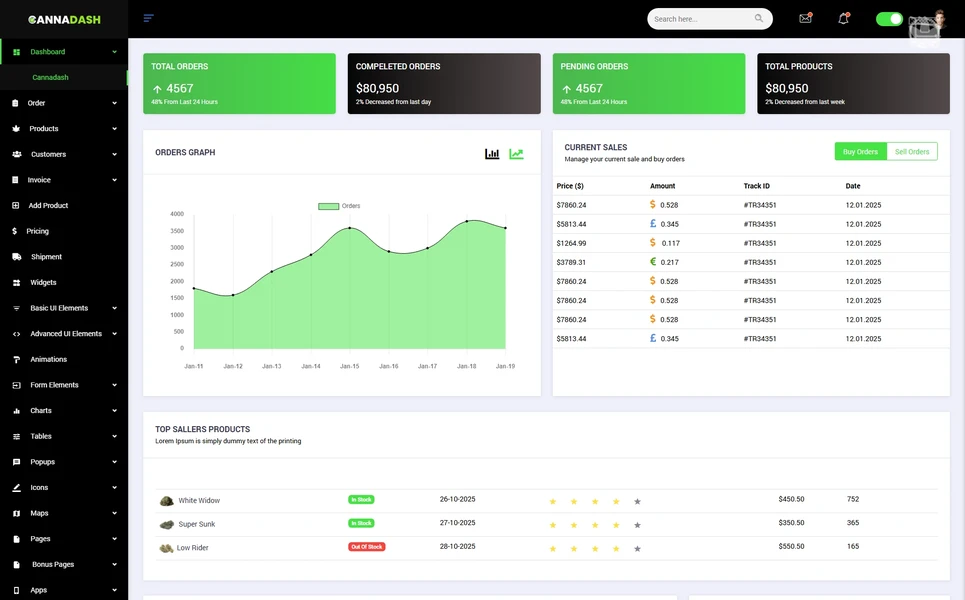The image size is (965, 600).
Task: Select Sell Orders in Current Sales
Action: pyautogui.click(x=912, y=151)
